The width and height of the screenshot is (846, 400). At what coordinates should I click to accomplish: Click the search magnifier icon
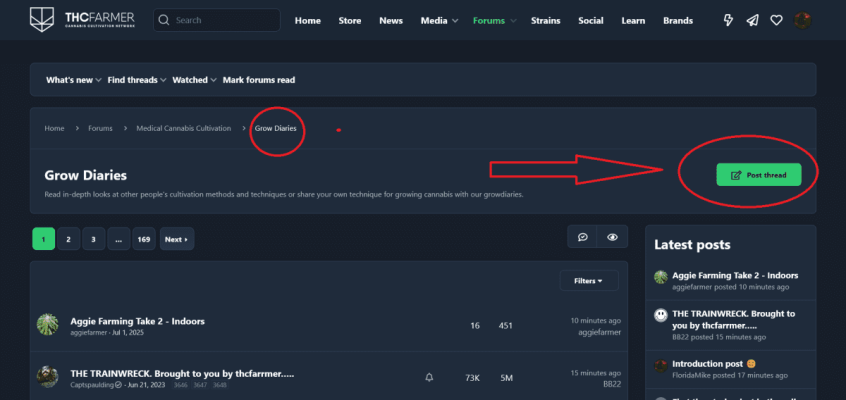[x=165, y=21]
